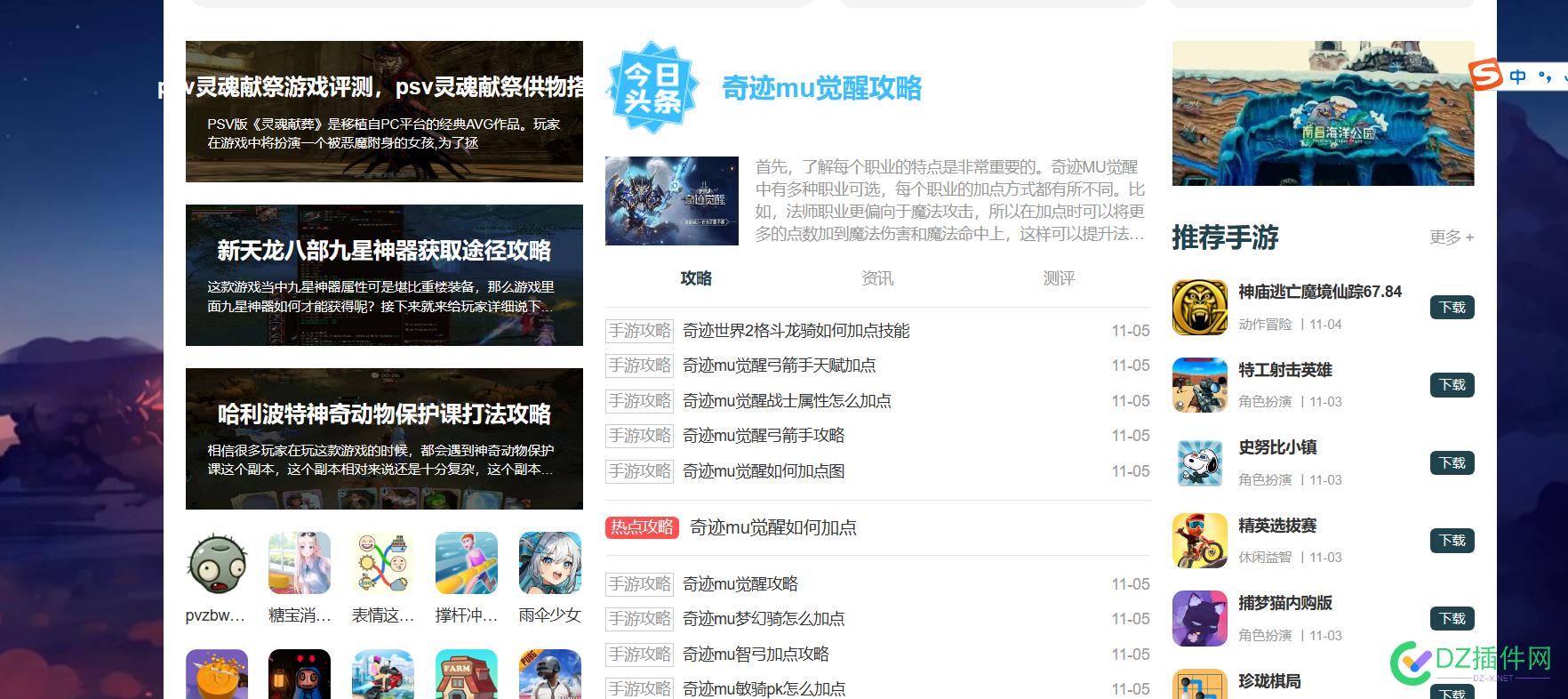
Task: Open article 奇迹mu智弓加点攻略
Action: click(x=756, y=655)
